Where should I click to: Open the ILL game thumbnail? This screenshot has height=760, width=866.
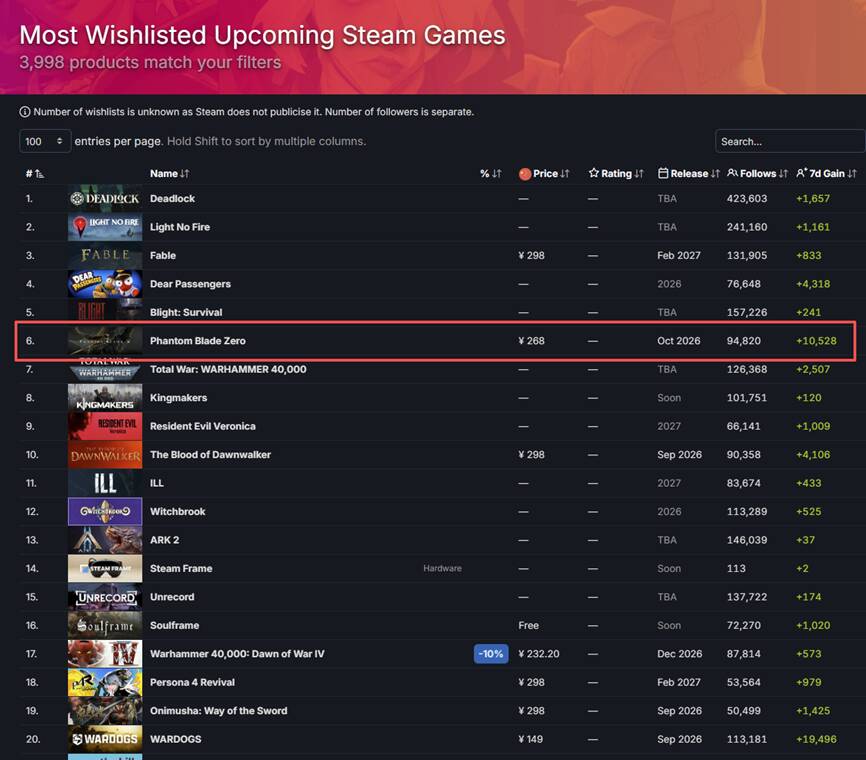[105, 483]
